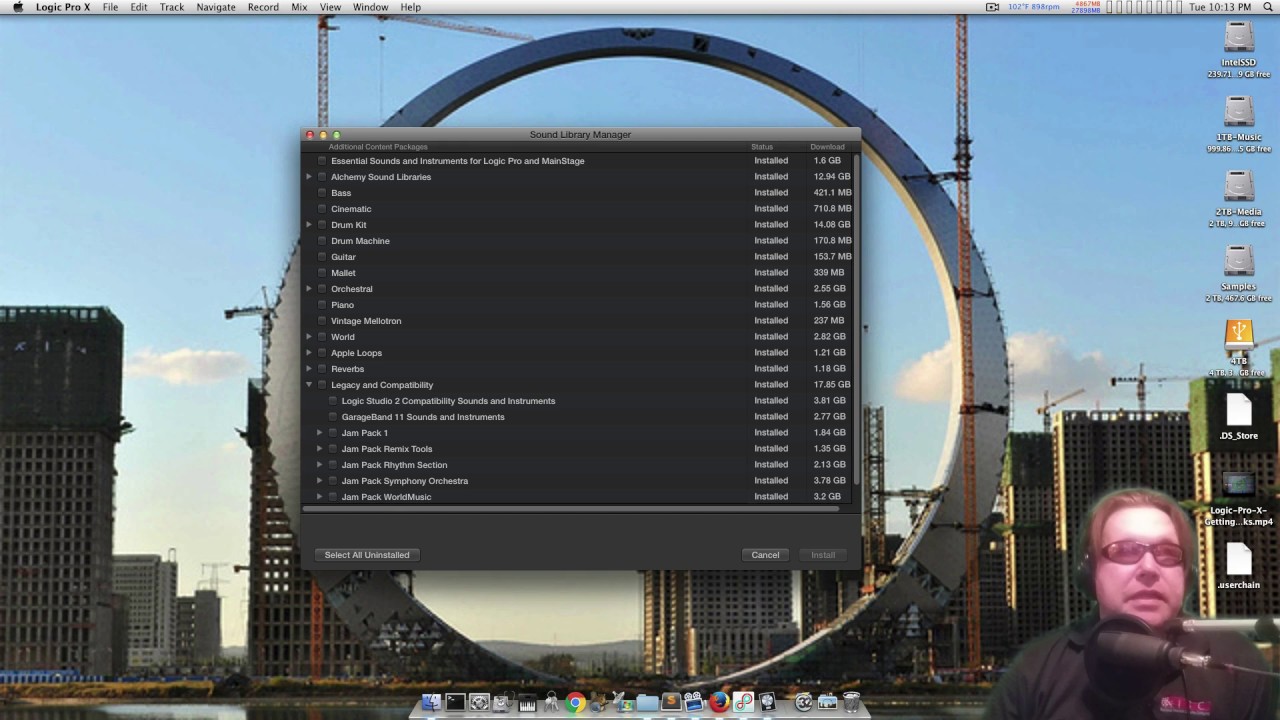
Task: Expand the Orchestral package group
Action: [x=309, y=289]
